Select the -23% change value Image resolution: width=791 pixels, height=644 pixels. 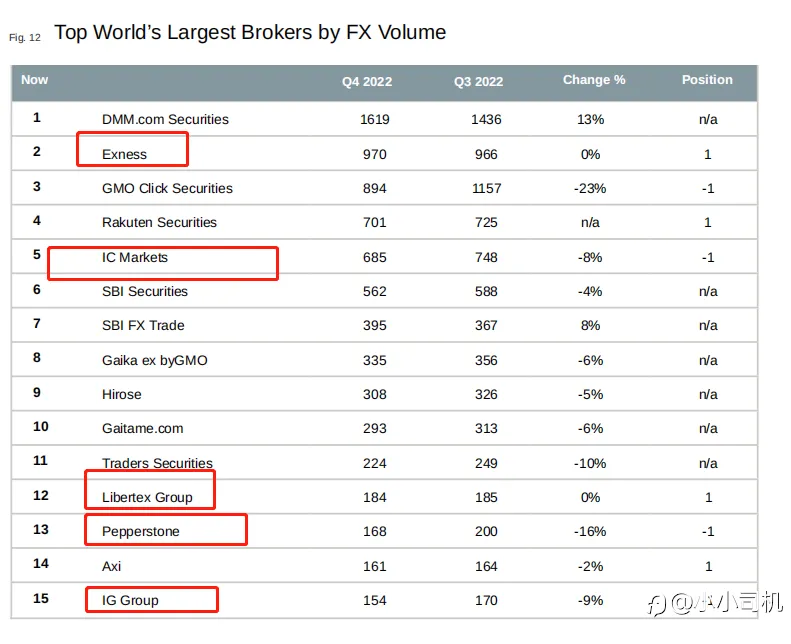tap(590, 188)
